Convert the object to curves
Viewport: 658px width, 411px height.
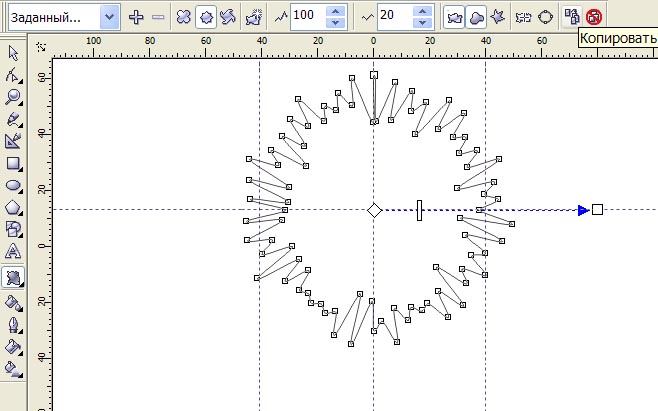(545, 17)
